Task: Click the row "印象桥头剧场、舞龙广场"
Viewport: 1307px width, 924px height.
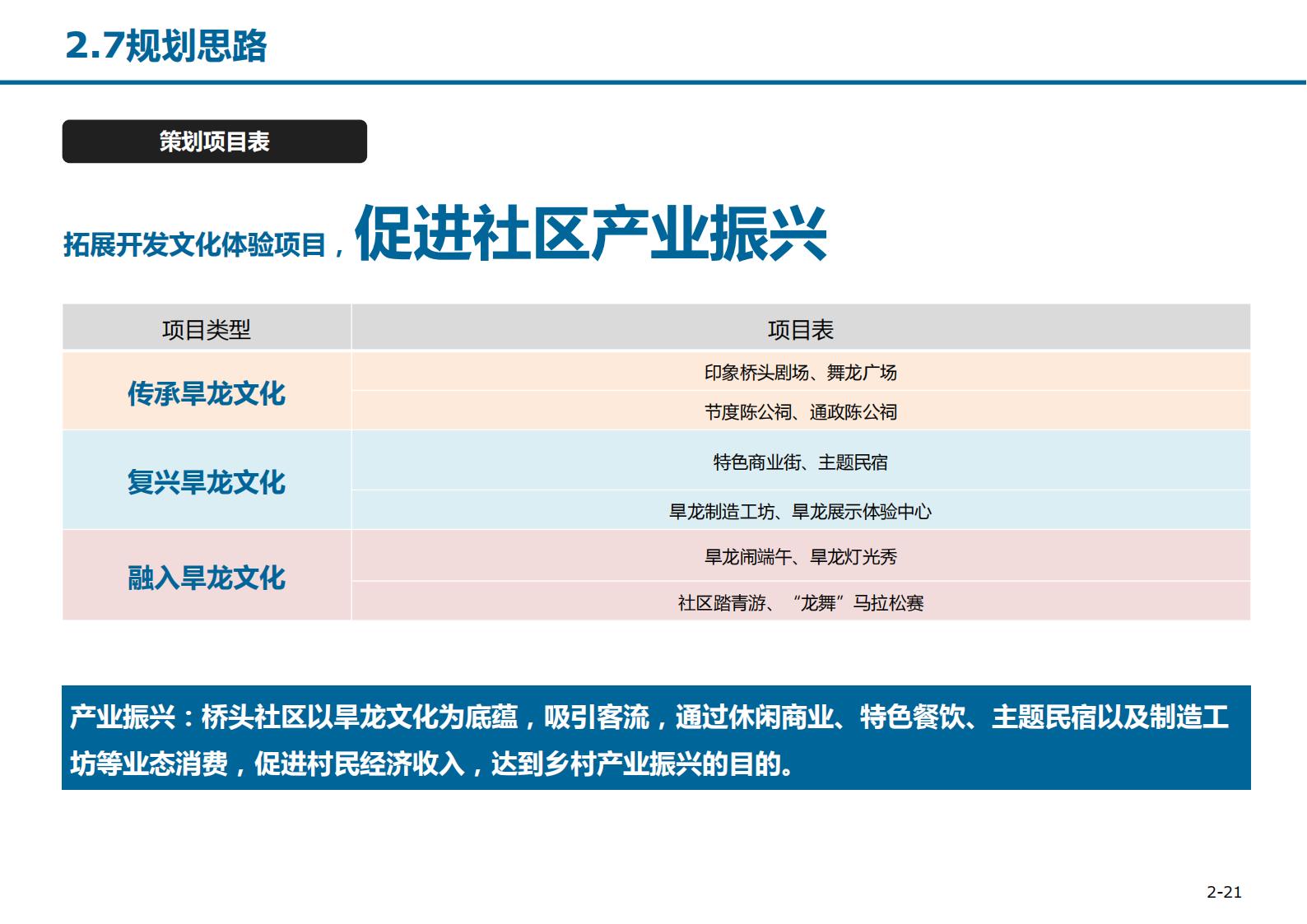Action: coord(801,372)
